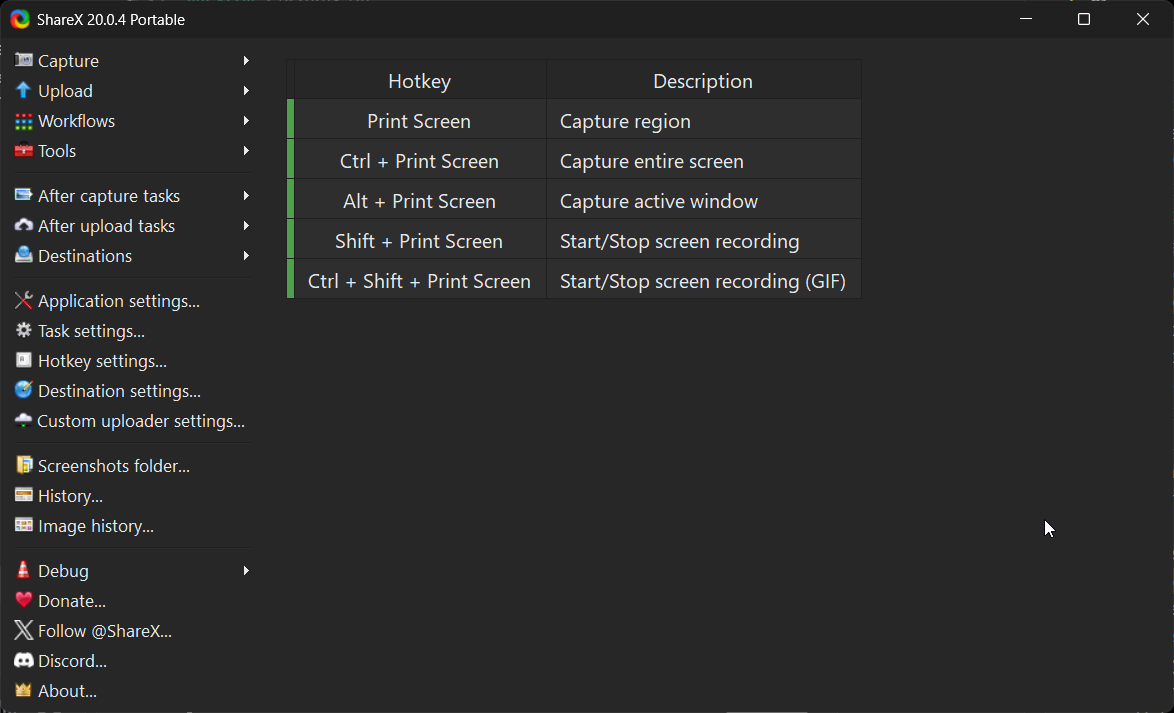Click the After upload tasks cloud icon
Screen dimensions: 1174x713
point(24,225)
